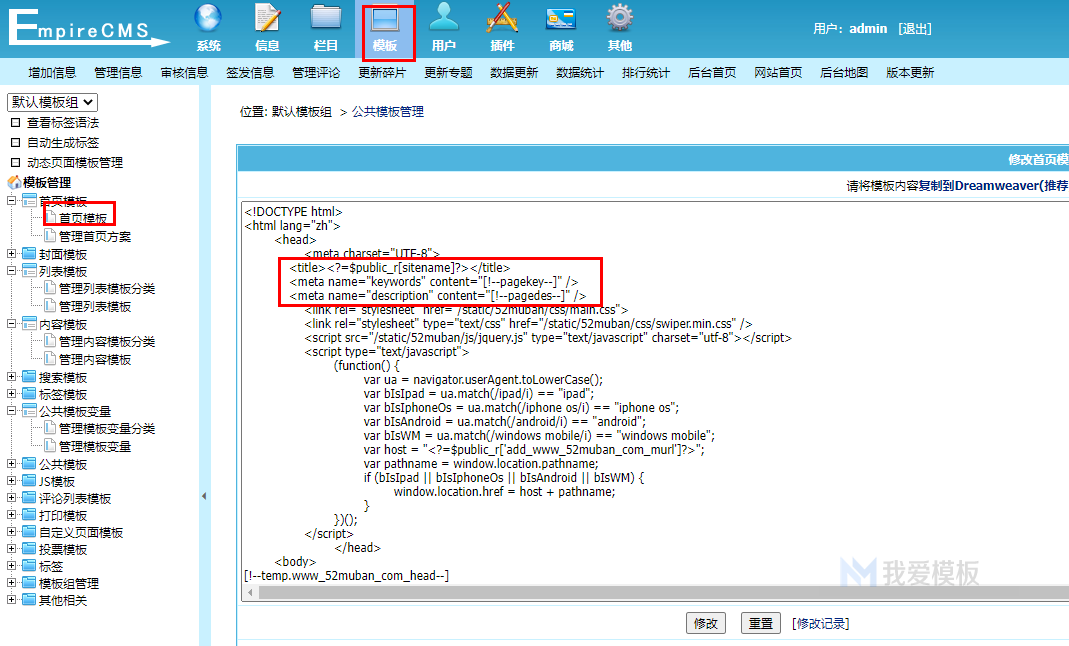Screen dimensions: 1069x646
Task: Click the folder icon beside 公共模板
Action: point(29,464)
